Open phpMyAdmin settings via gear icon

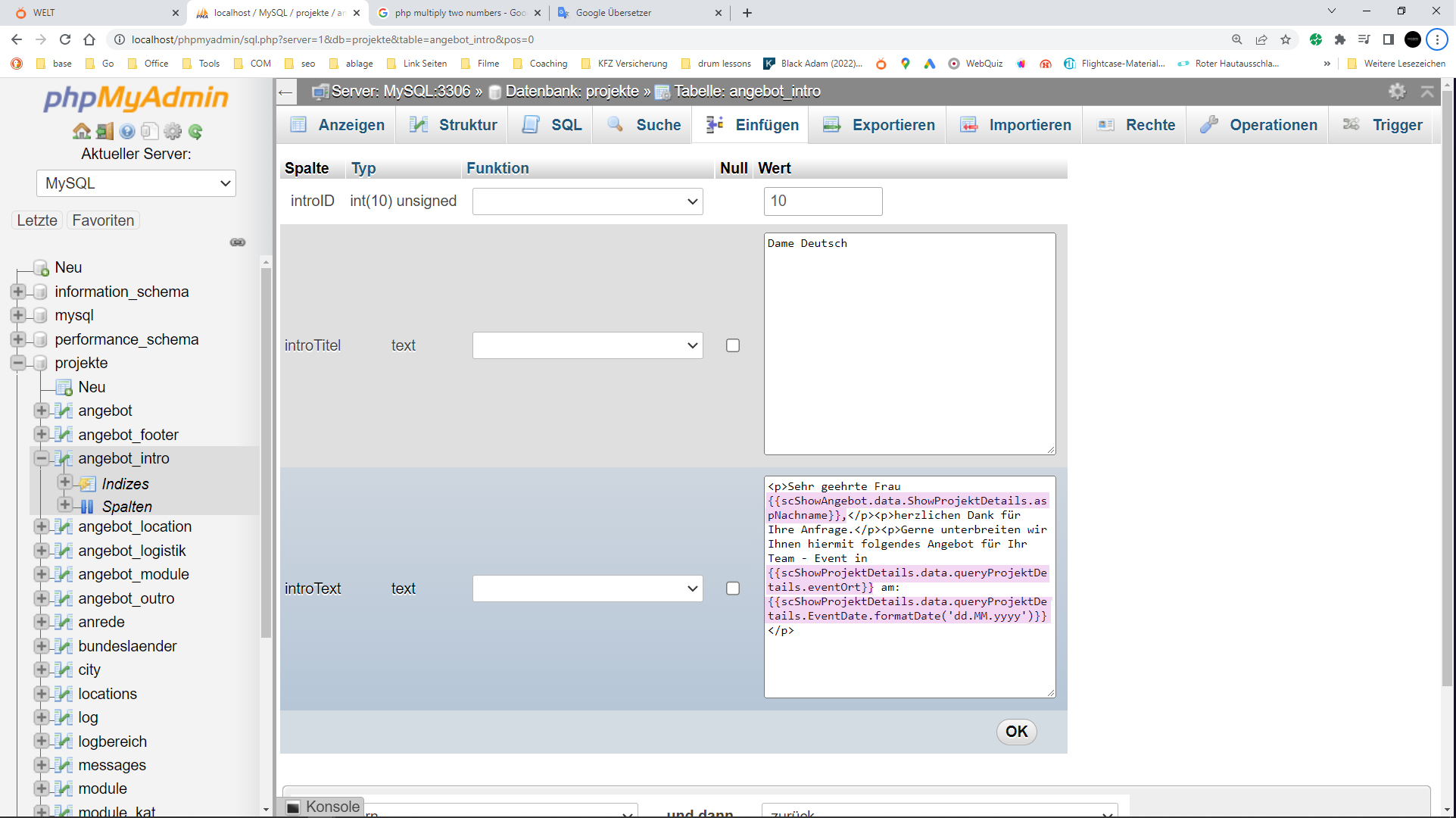tap(173, 130)
